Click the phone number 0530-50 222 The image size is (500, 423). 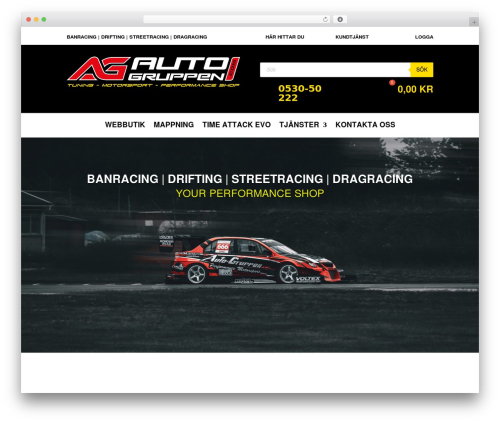[x=300, y=93]
